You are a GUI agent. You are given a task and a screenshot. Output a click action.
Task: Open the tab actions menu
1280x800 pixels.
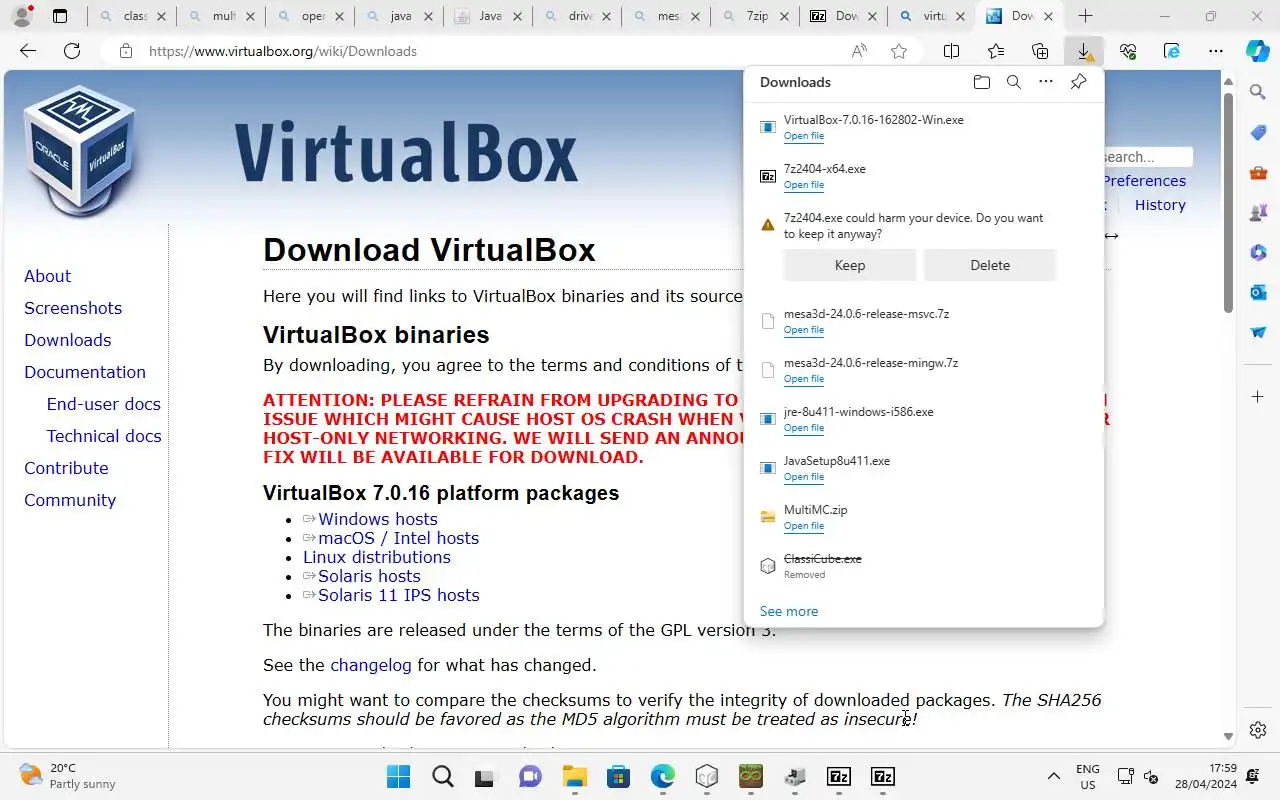click(60, 16)
